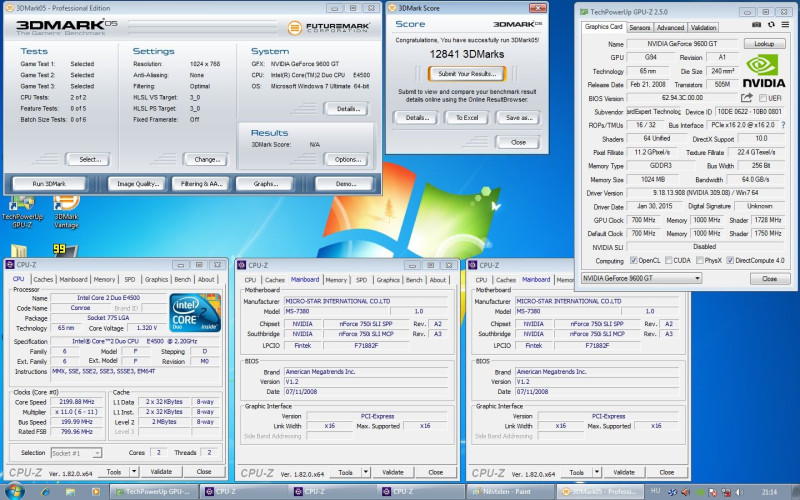Open the media player taskbar icon
800x500 pixels.
click(x=94, y=492)
